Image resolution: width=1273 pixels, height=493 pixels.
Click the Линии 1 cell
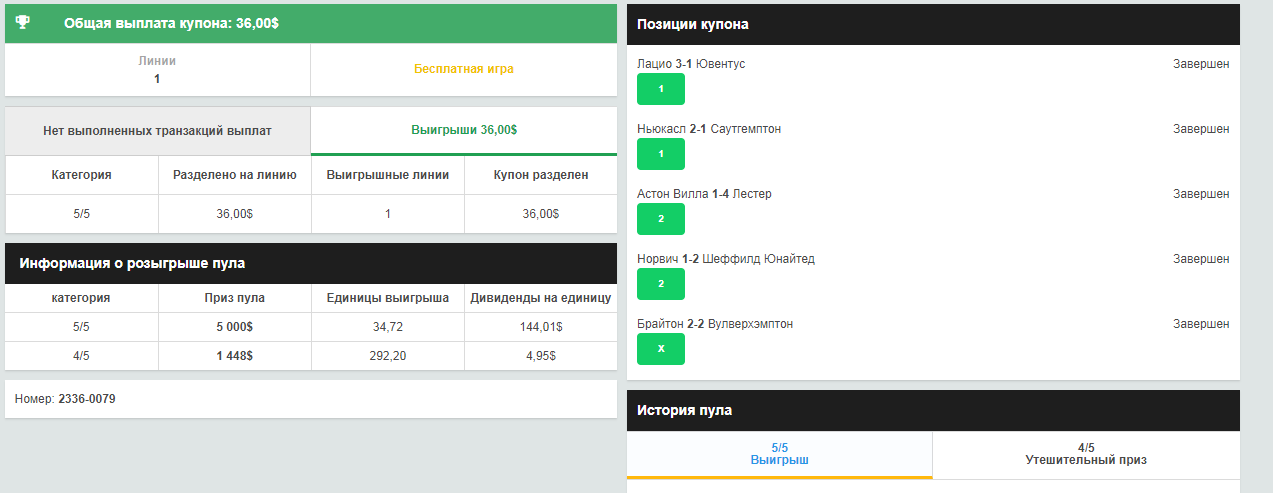pos(158,70)
